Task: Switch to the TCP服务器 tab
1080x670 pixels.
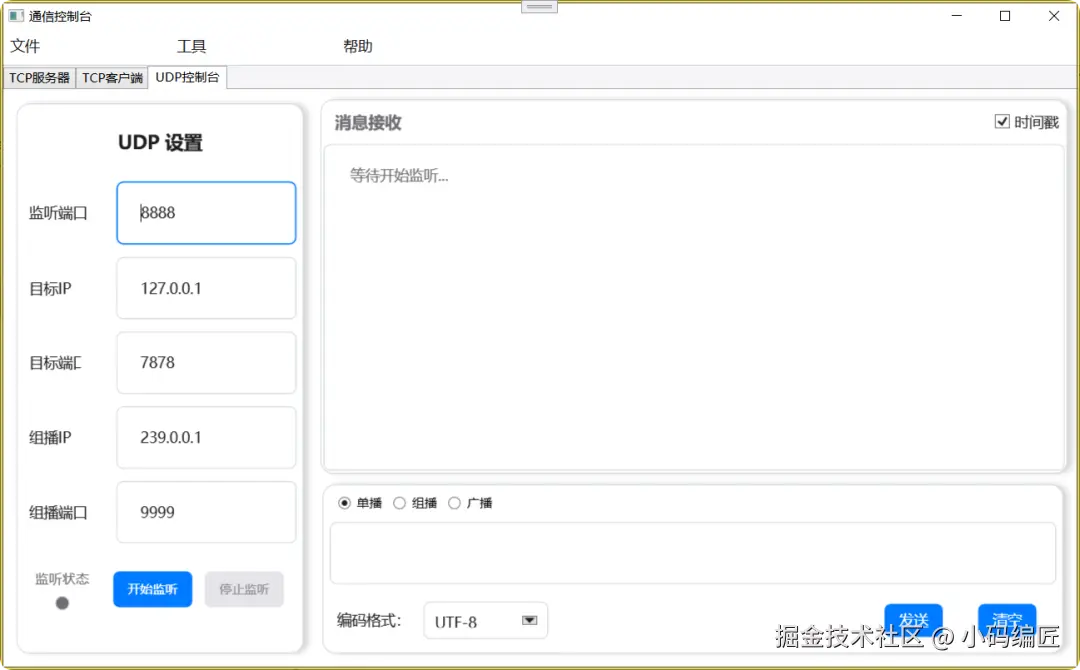Action: coord(39,78)
